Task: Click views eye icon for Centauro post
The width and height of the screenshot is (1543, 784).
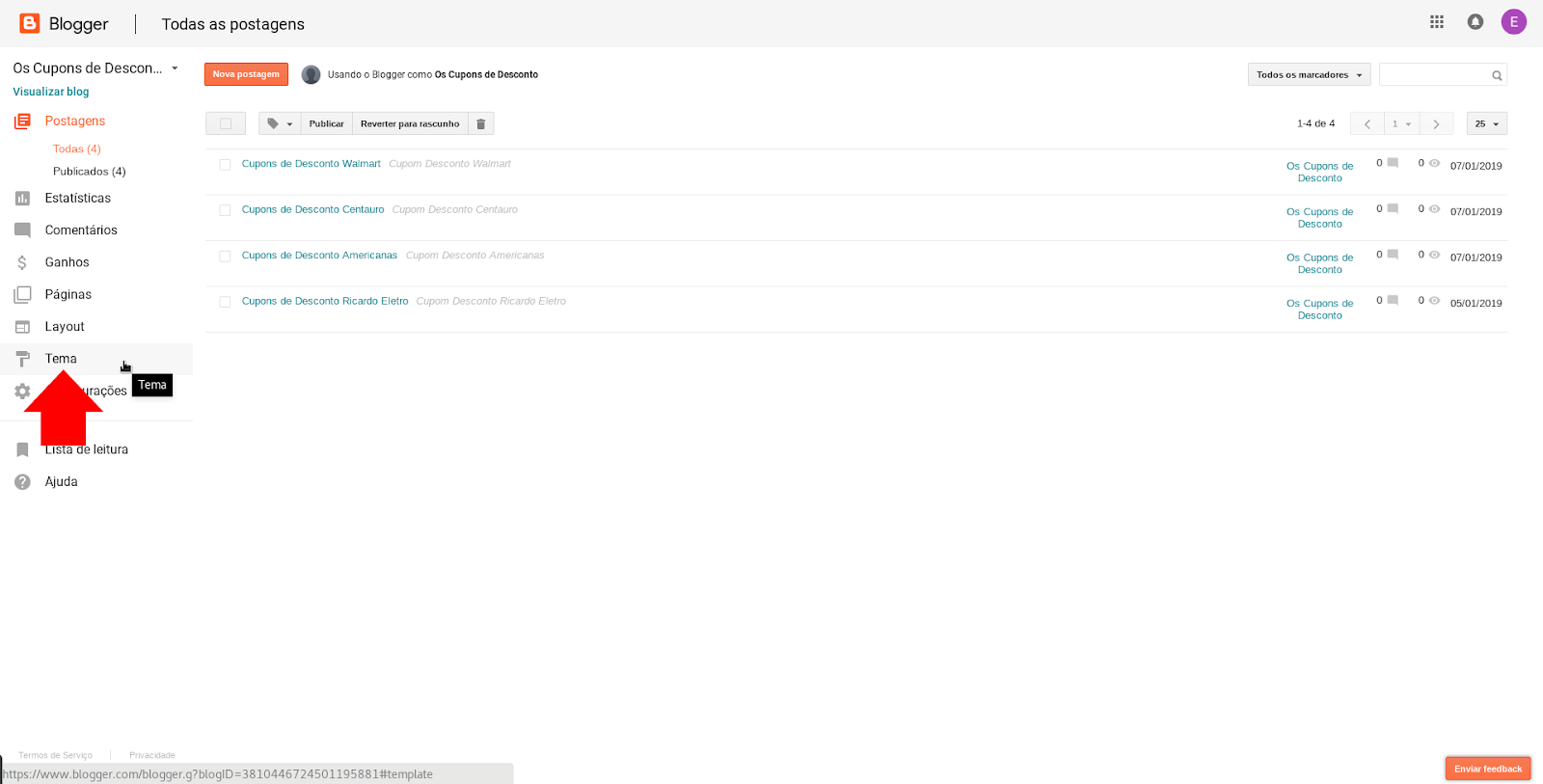Action: tap(1434, 208)
